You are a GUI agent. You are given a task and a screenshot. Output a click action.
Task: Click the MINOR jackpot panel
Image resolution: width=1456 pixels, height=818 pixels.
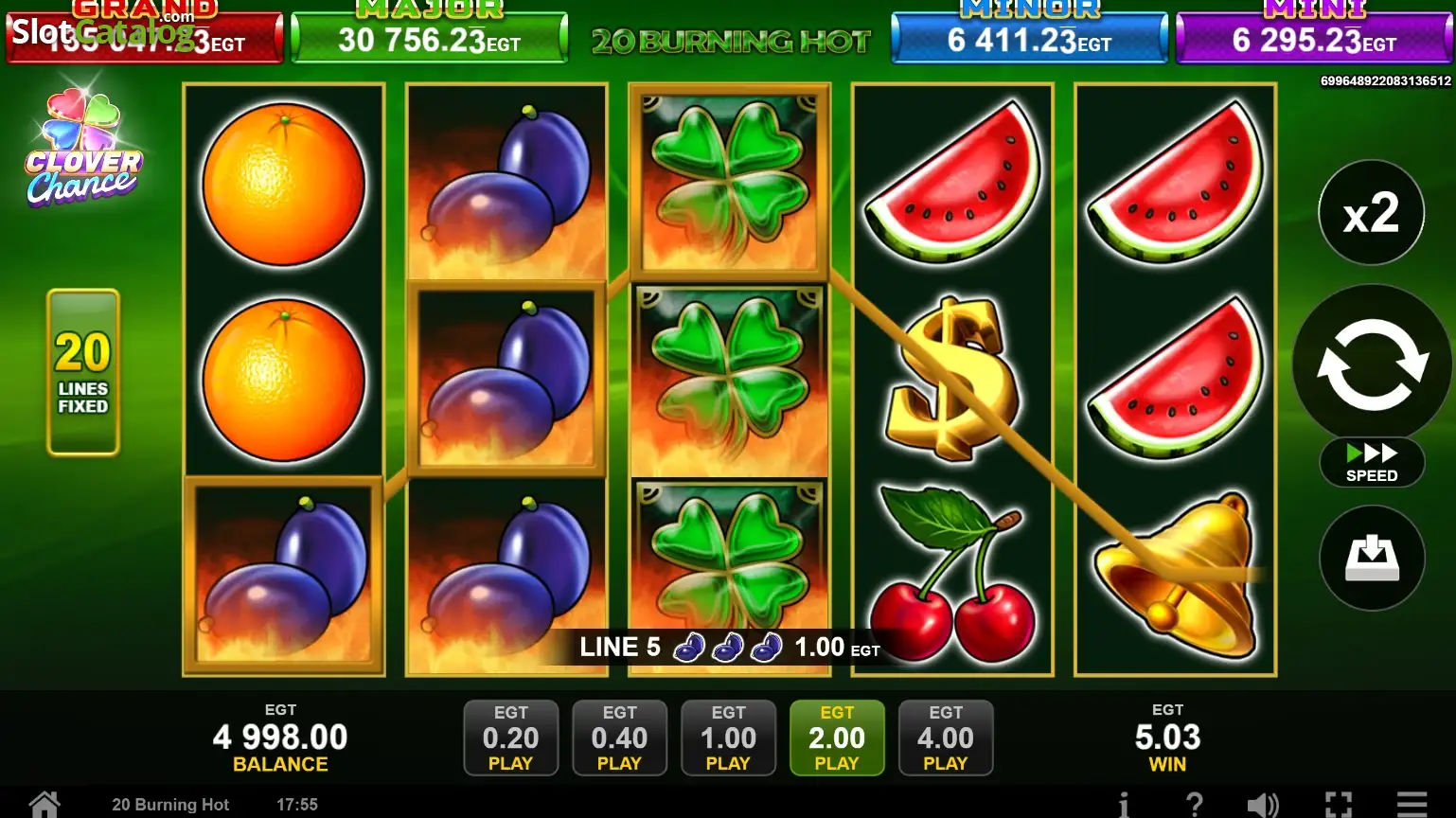click(1029, 36)
